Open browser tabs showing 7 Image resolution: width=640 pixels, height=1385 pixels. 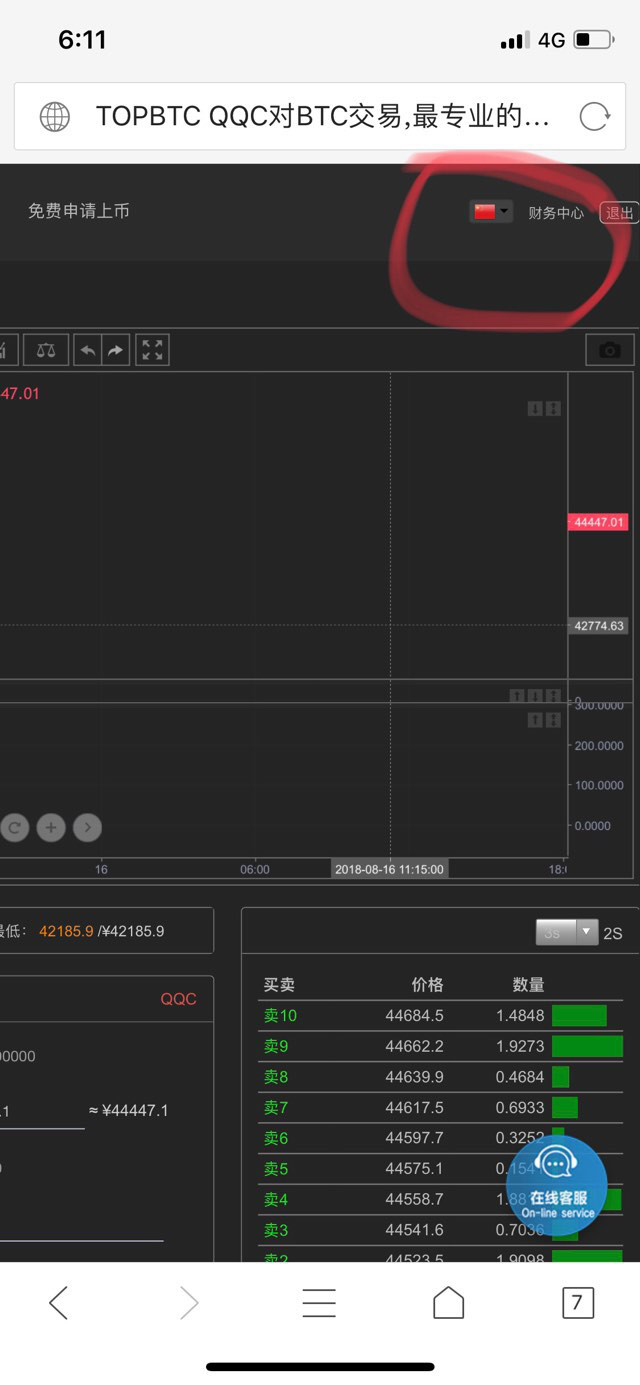(x=576, y=1303)
